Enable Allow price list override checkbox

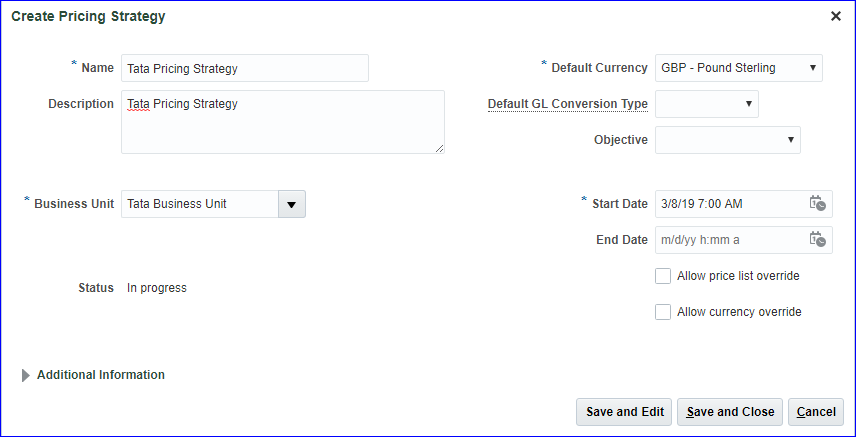(663, 276)
